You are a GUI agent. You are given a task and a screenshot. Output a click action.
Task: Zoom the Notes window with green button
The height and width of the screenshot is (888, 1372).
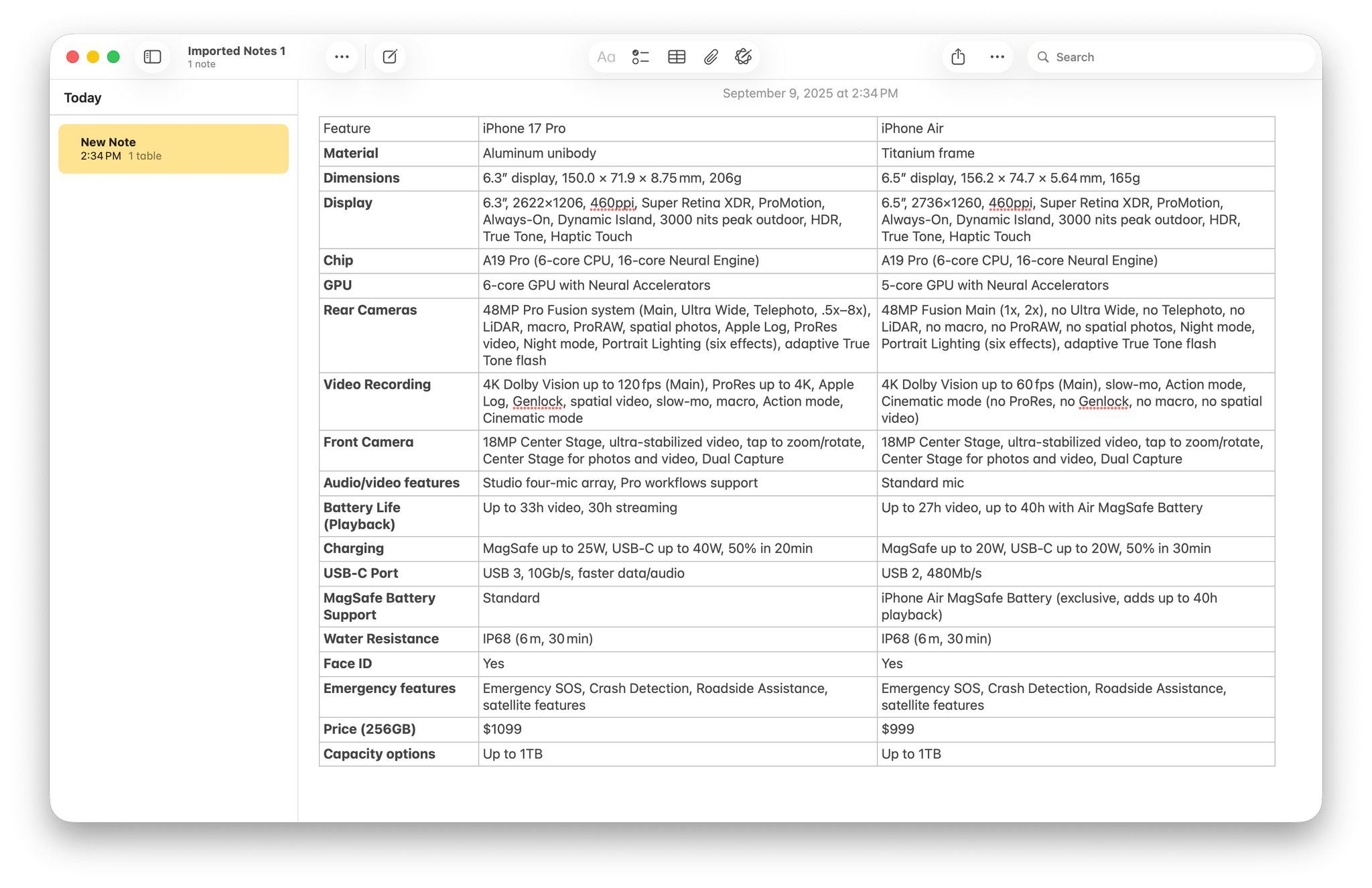[x=114, y=57]
